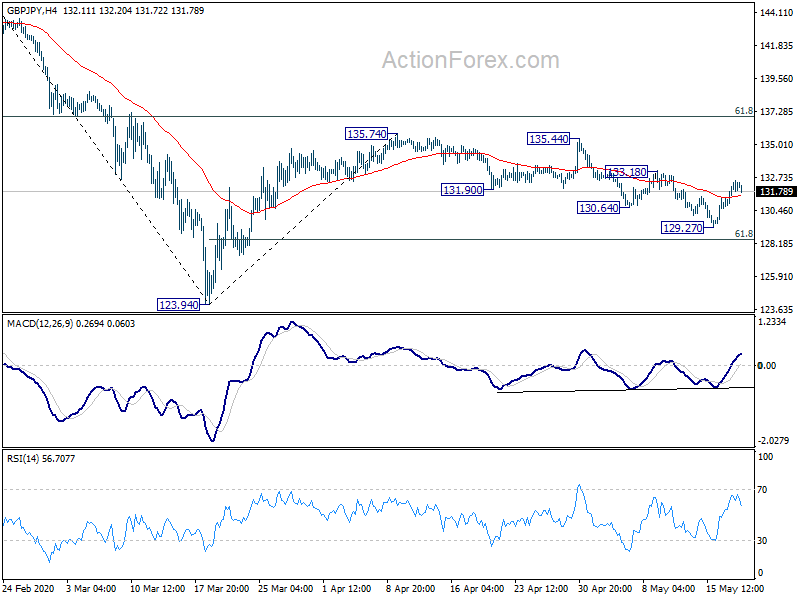Click the 30 Apr 20:00 time label
This screenshot has width=800, height=600.
(605, 589)
